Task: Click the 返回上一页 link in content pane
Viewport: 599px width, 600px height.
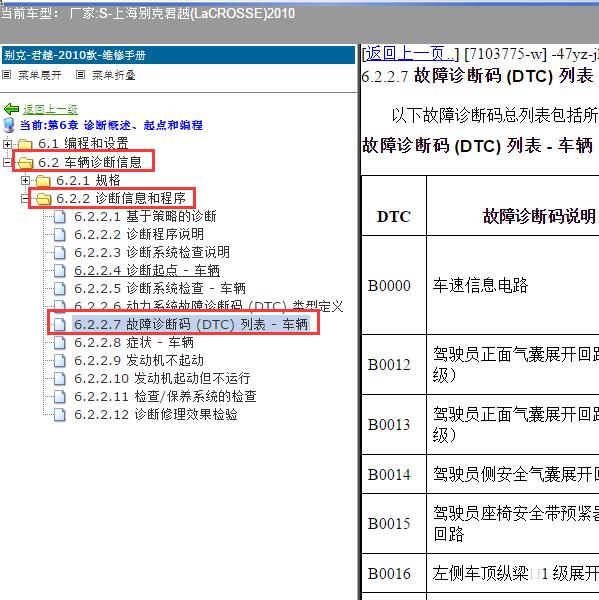Action: pos(410,54)
